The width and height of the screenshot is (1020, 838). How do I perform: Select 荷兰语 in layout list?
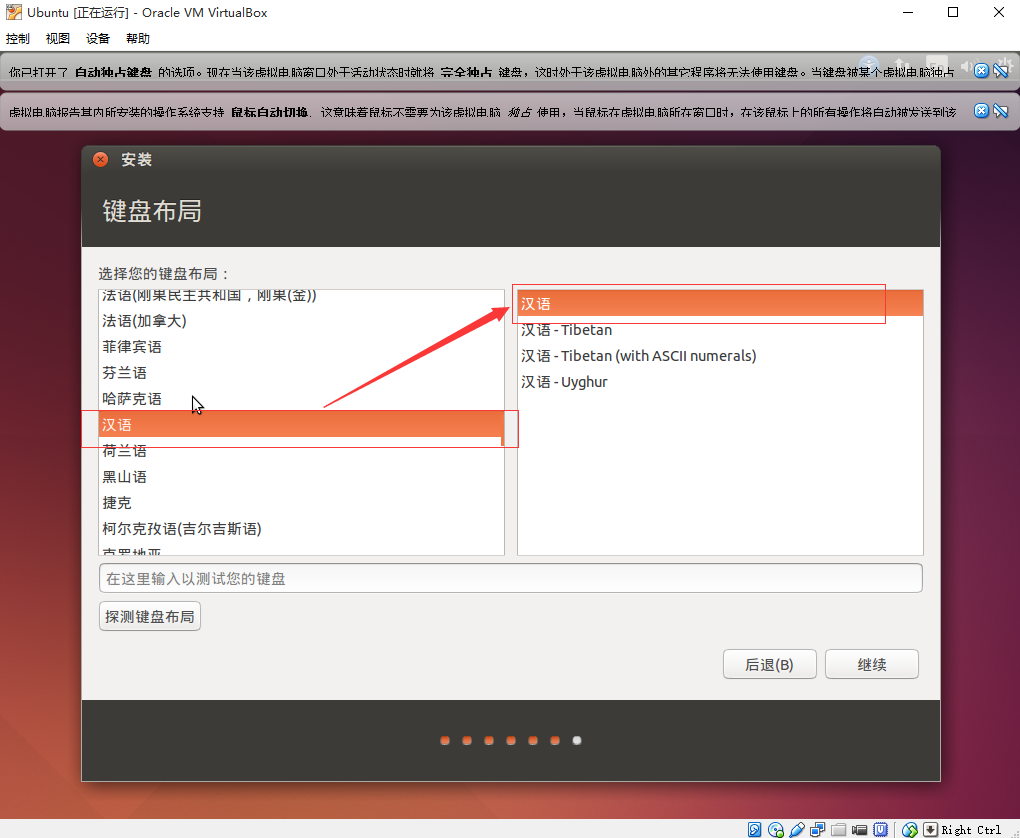(x=301, y=451)
